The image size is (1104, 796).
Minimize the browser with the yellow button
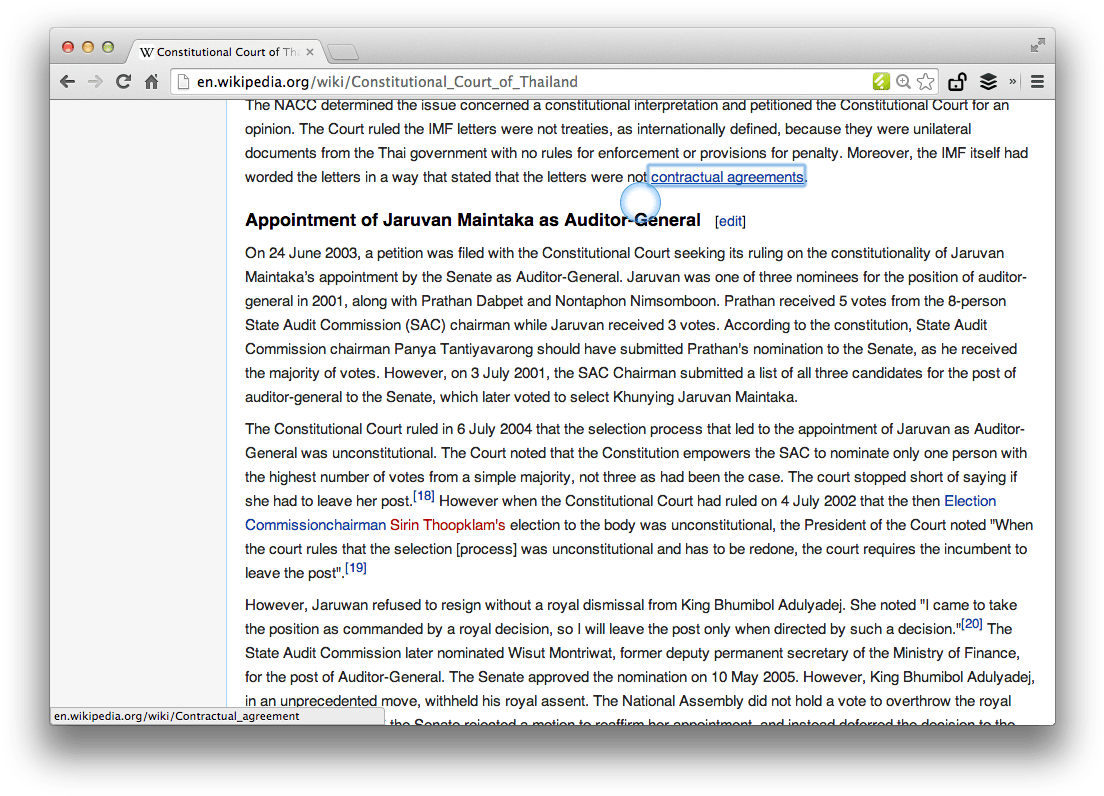point(88,47)
